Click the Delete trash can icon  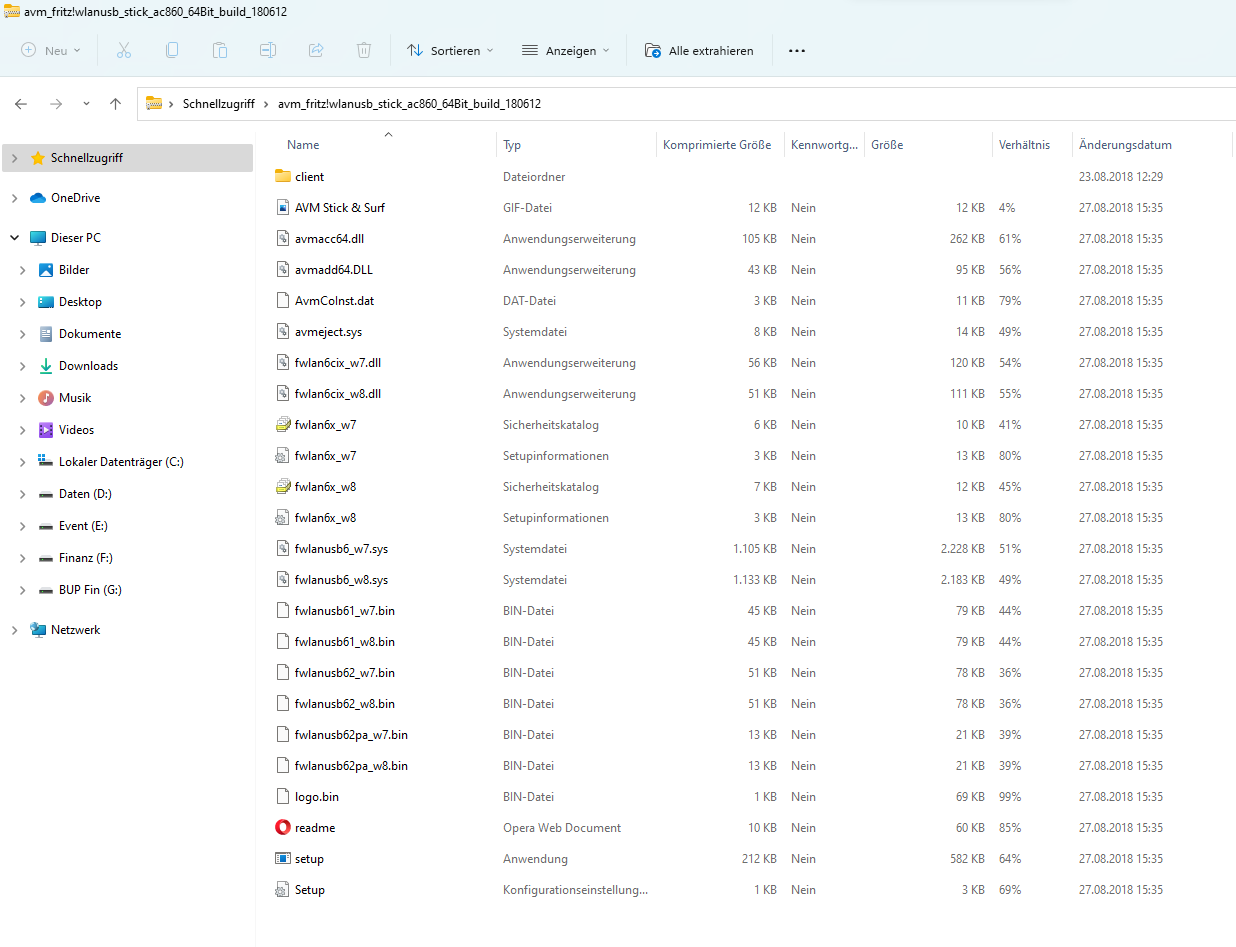pos(364,50)
